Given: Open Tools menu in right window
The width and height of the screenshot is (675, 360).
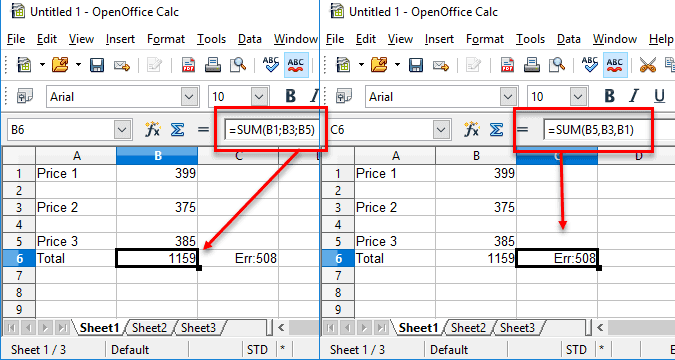Looking at the screenshot, I should 530,39.
